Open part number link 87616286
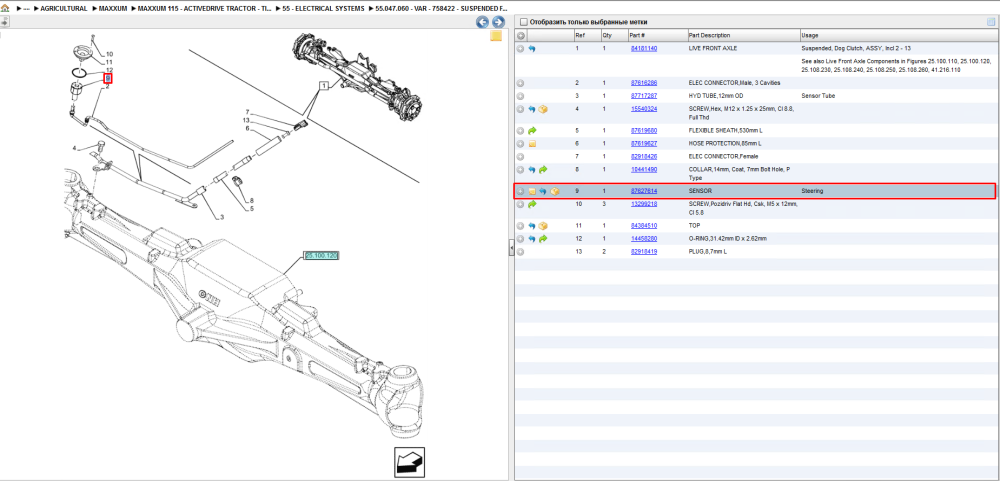 point(644,83)
